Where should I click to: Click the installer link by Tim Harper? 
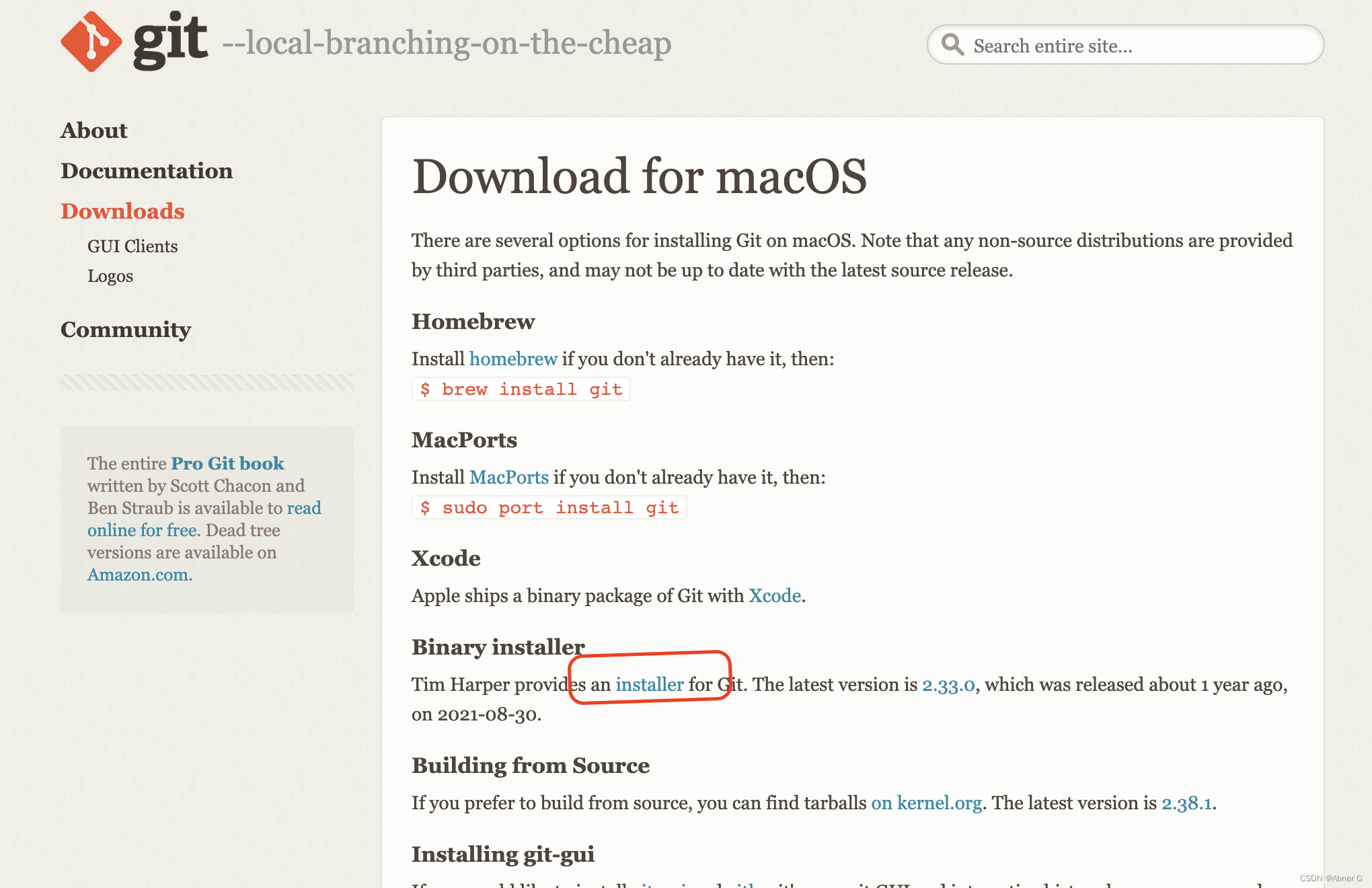pos(650,685)
